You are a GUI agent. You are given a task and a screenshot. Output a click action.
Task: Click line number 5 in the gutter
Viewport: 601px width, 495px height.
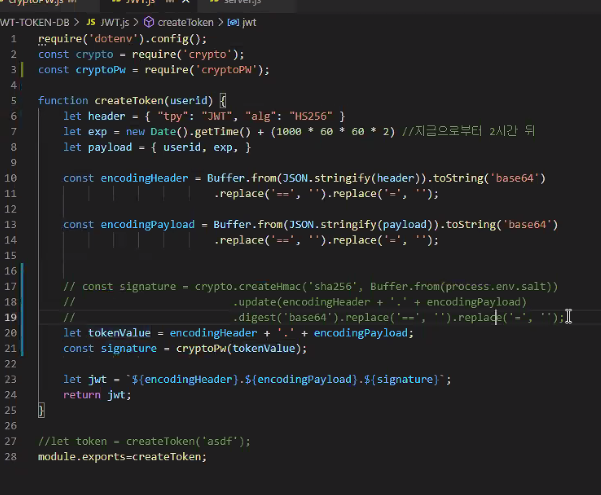[14, 100]
